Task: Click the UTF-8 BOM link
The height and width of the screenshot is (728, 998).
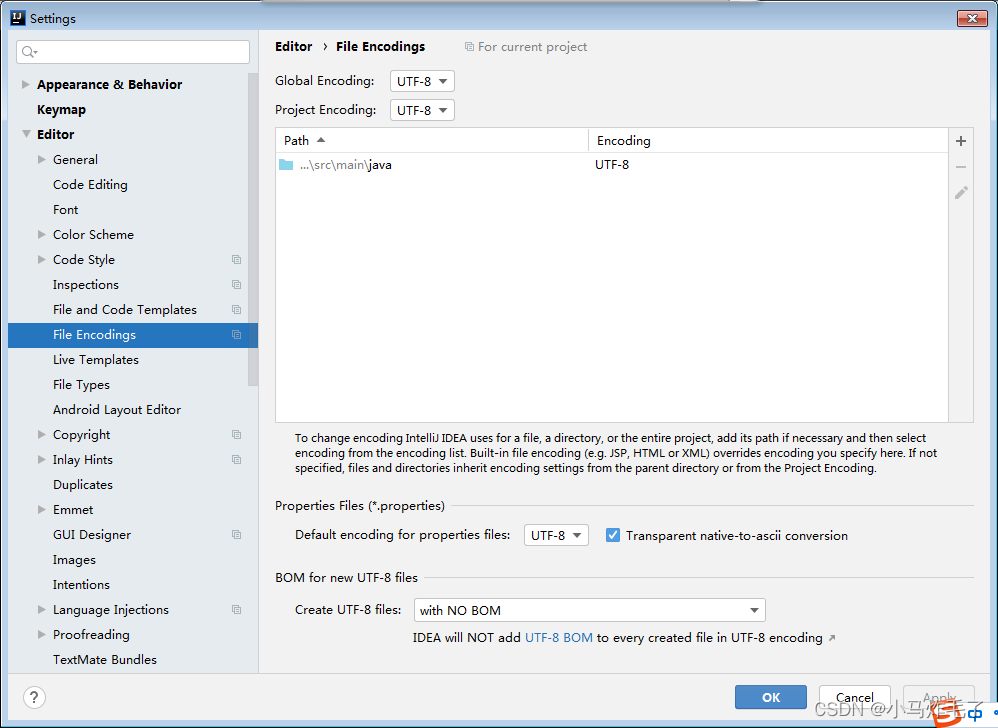Action: coord(559,638)
